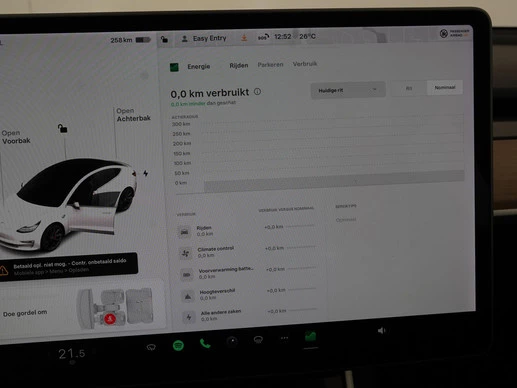Tap the Alle andere zaken lightning icon

(x=189, y=317)
